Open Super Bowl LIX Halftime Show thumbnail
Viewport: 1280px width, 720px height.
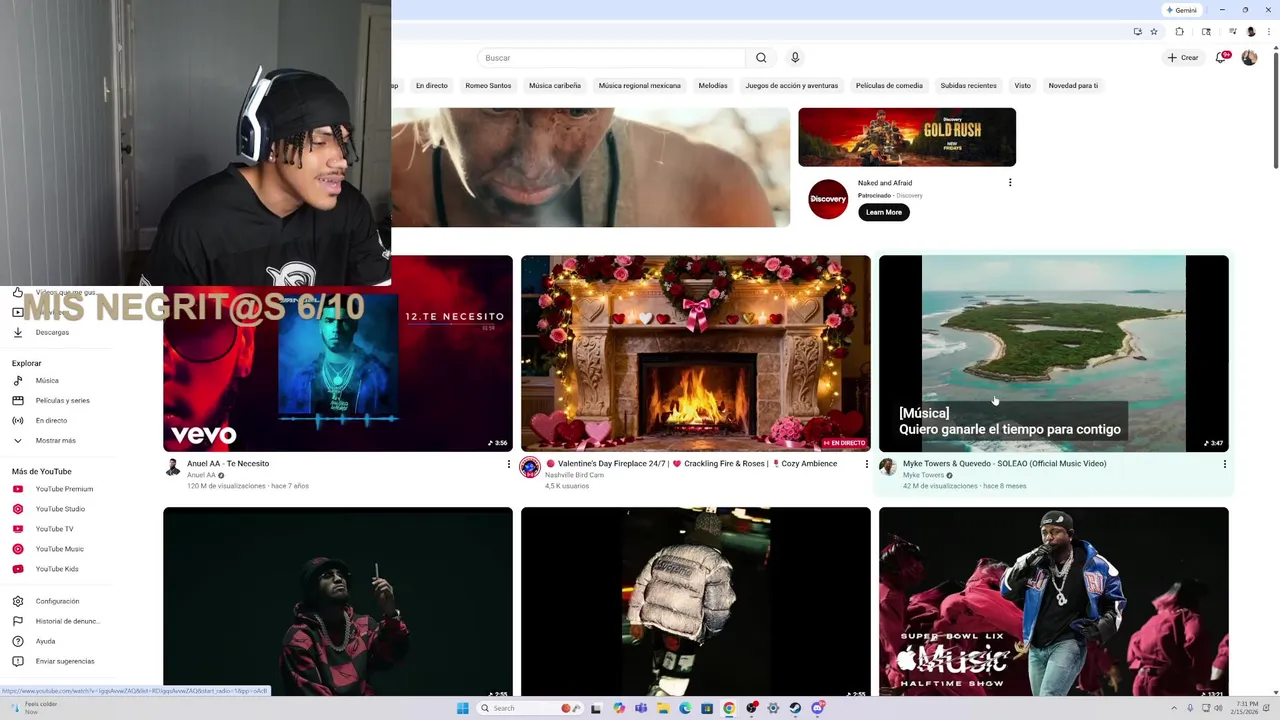(1054, 602)
